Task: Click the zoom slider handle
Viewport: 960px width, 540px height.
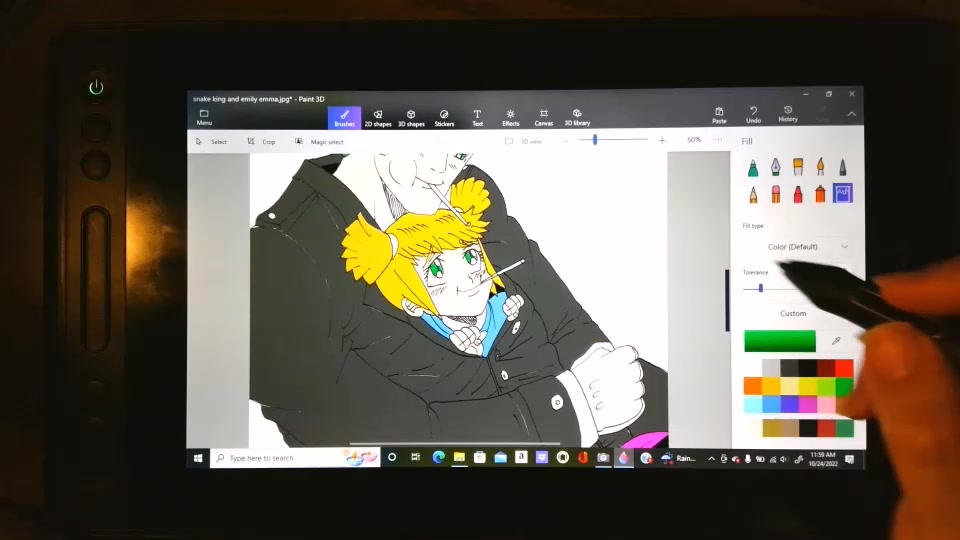Action: pyautogui.click(x=594, y=140)
